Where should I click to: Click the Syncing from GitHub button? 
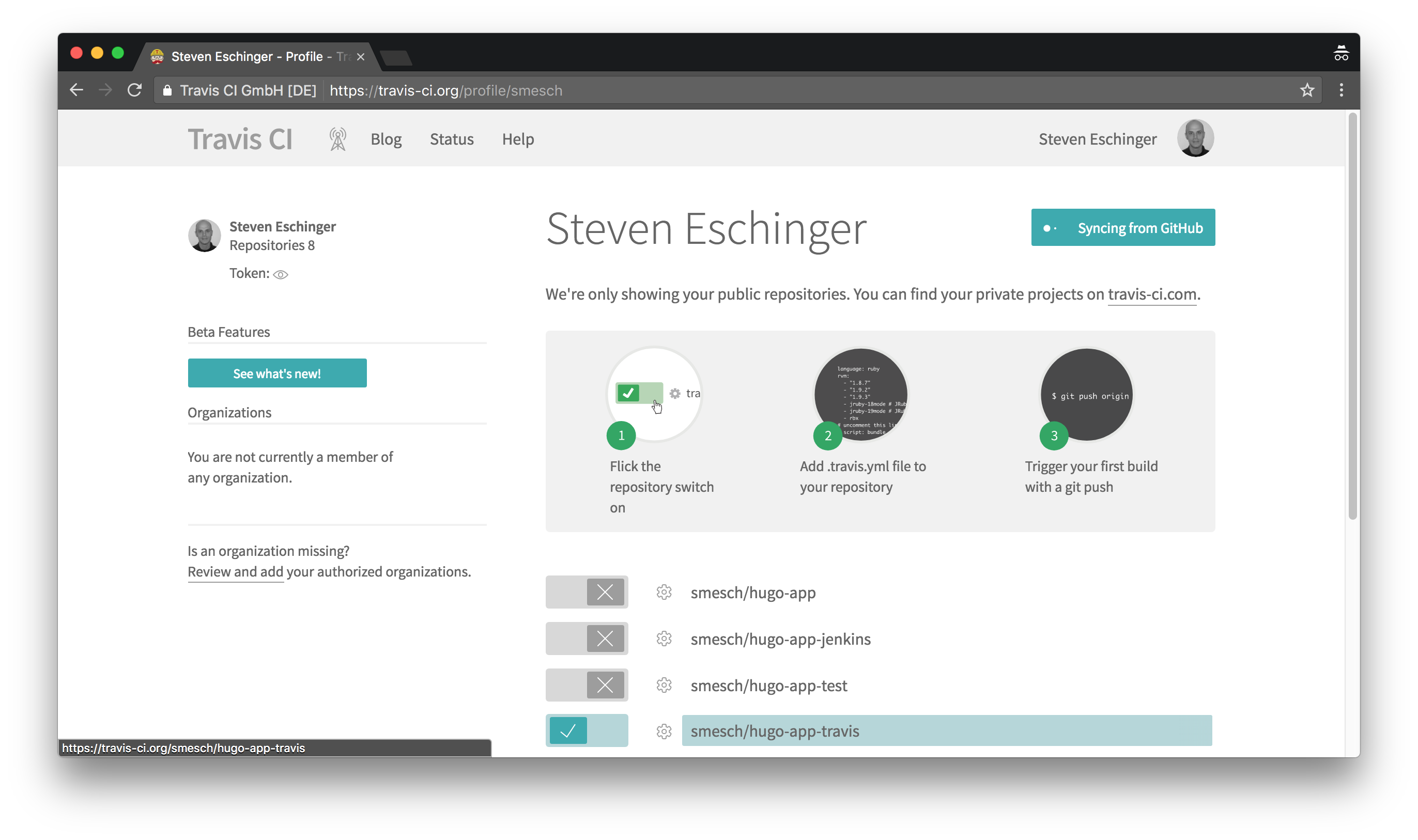tap(1123, 227)
